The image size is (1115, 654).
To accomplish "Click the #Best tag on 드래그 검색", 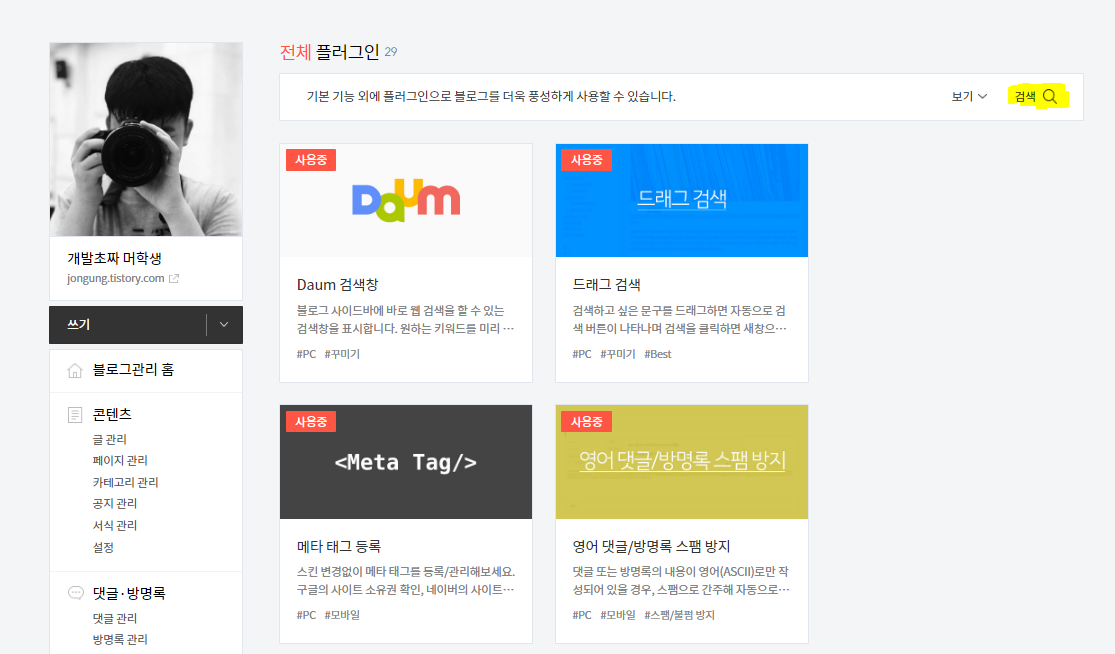I will [x=658, y=354].
